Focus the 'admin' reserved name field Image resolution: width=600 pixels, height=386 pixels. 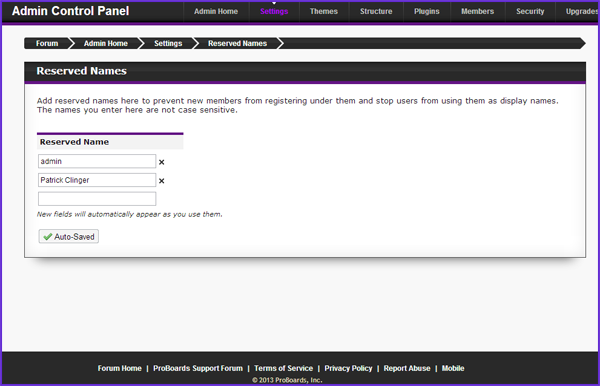tap(97, 161)
